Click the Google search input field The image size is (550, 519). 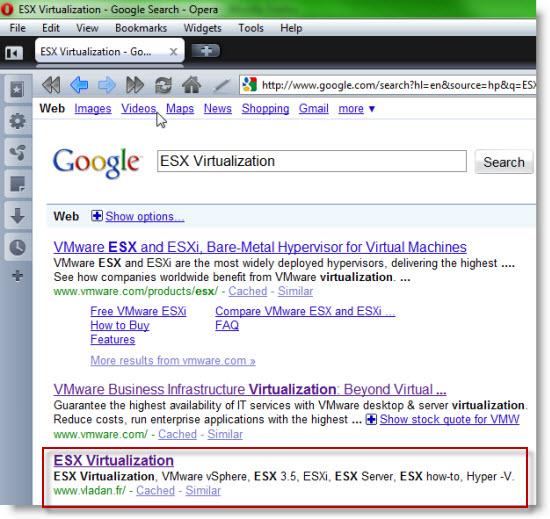point(312,161)
